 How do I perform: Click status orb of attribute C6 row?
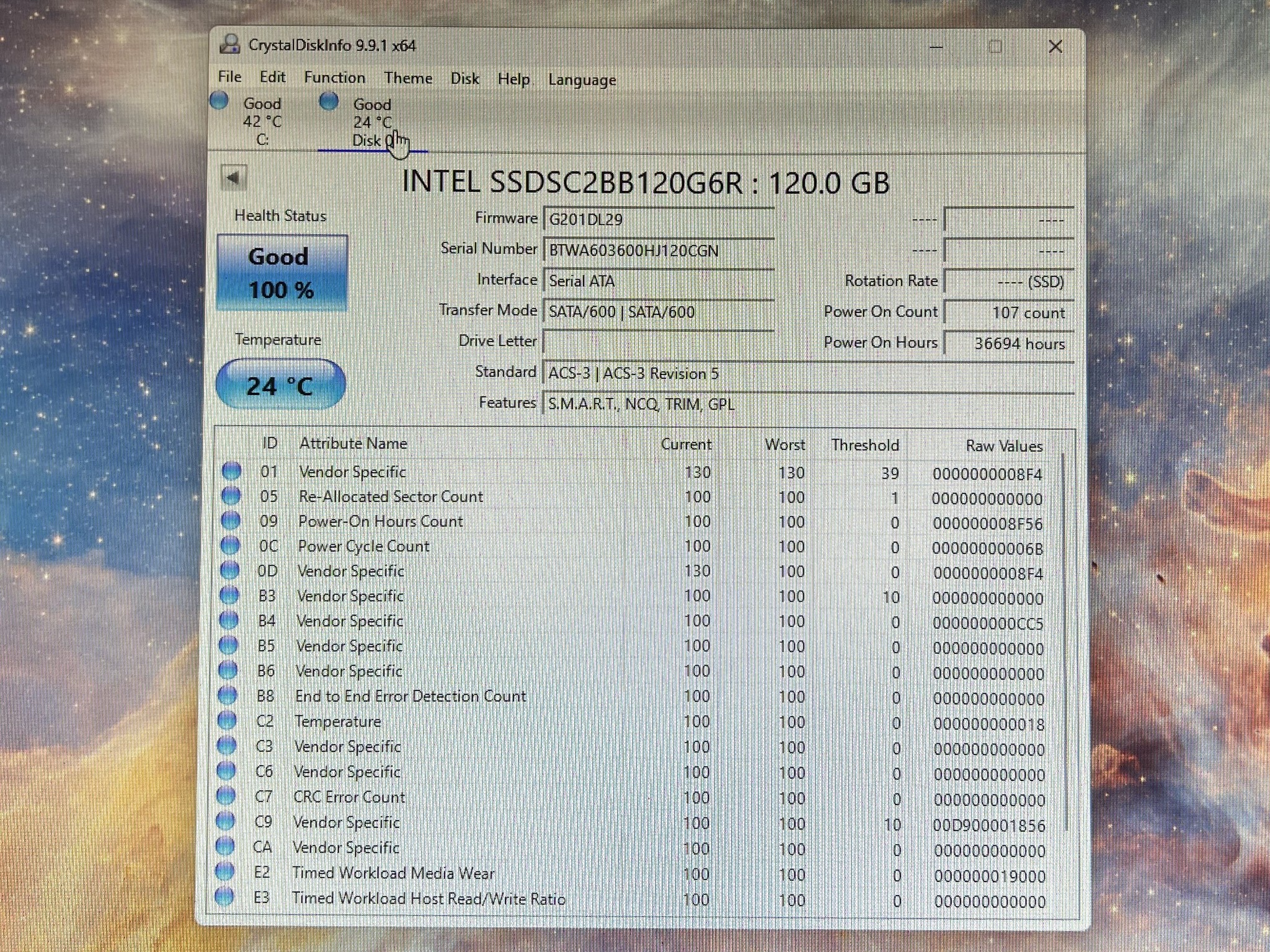226,770
